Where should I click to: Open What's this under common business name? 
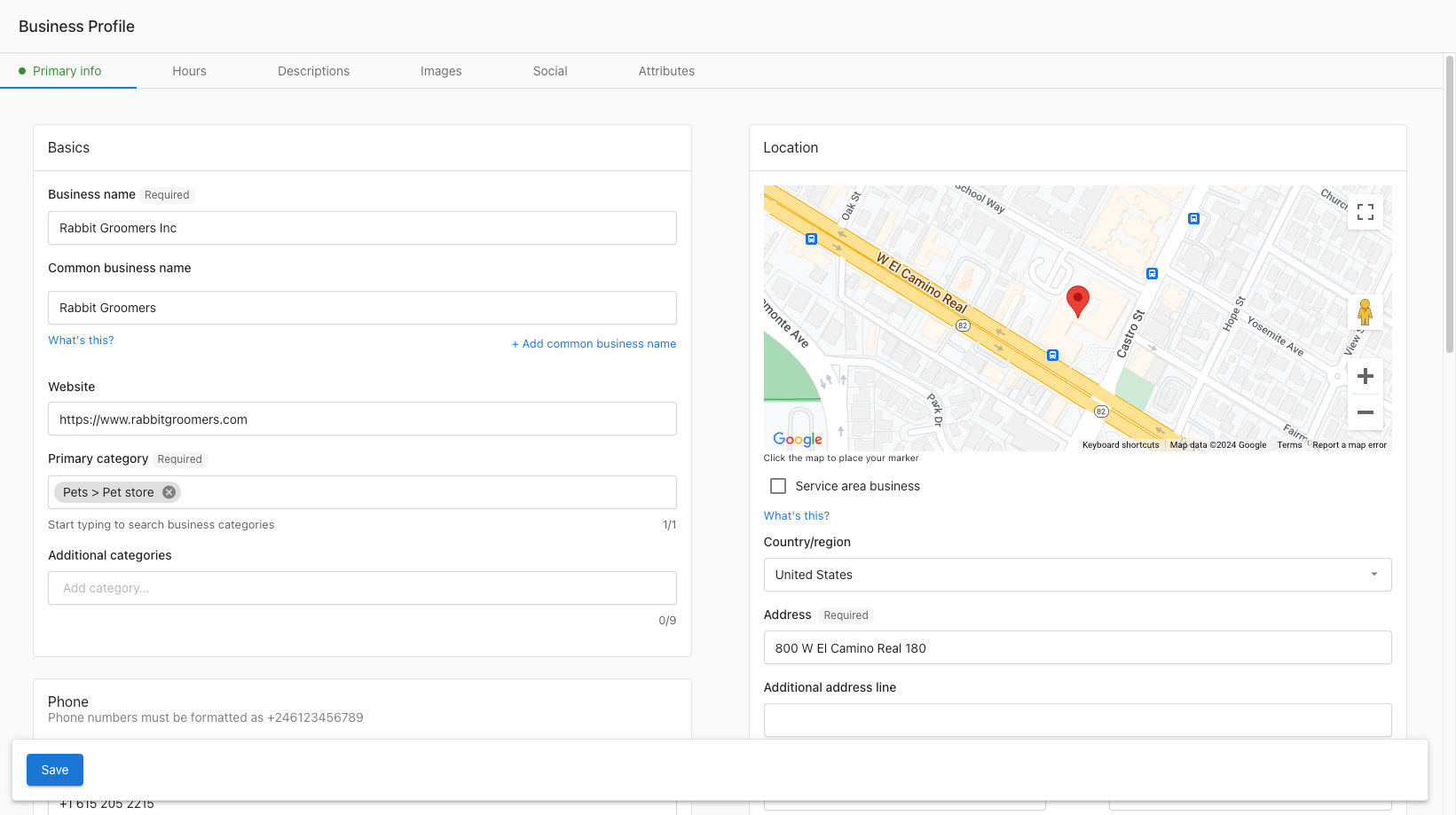pyautogui.click(x=81, y=341)
